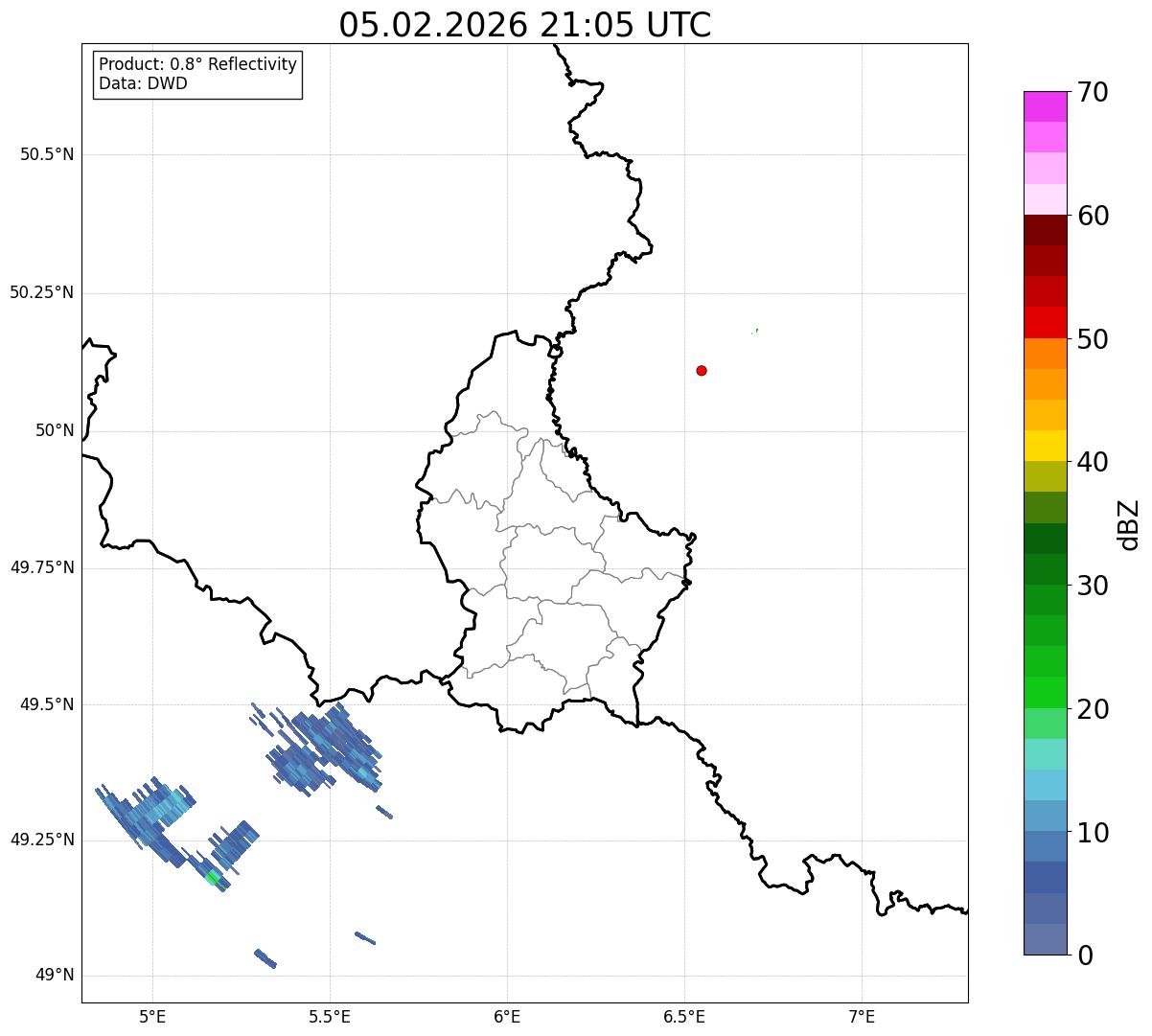Click the 49.75°N latitude label
The image size is (1152, 1036).
pos(42,567)
